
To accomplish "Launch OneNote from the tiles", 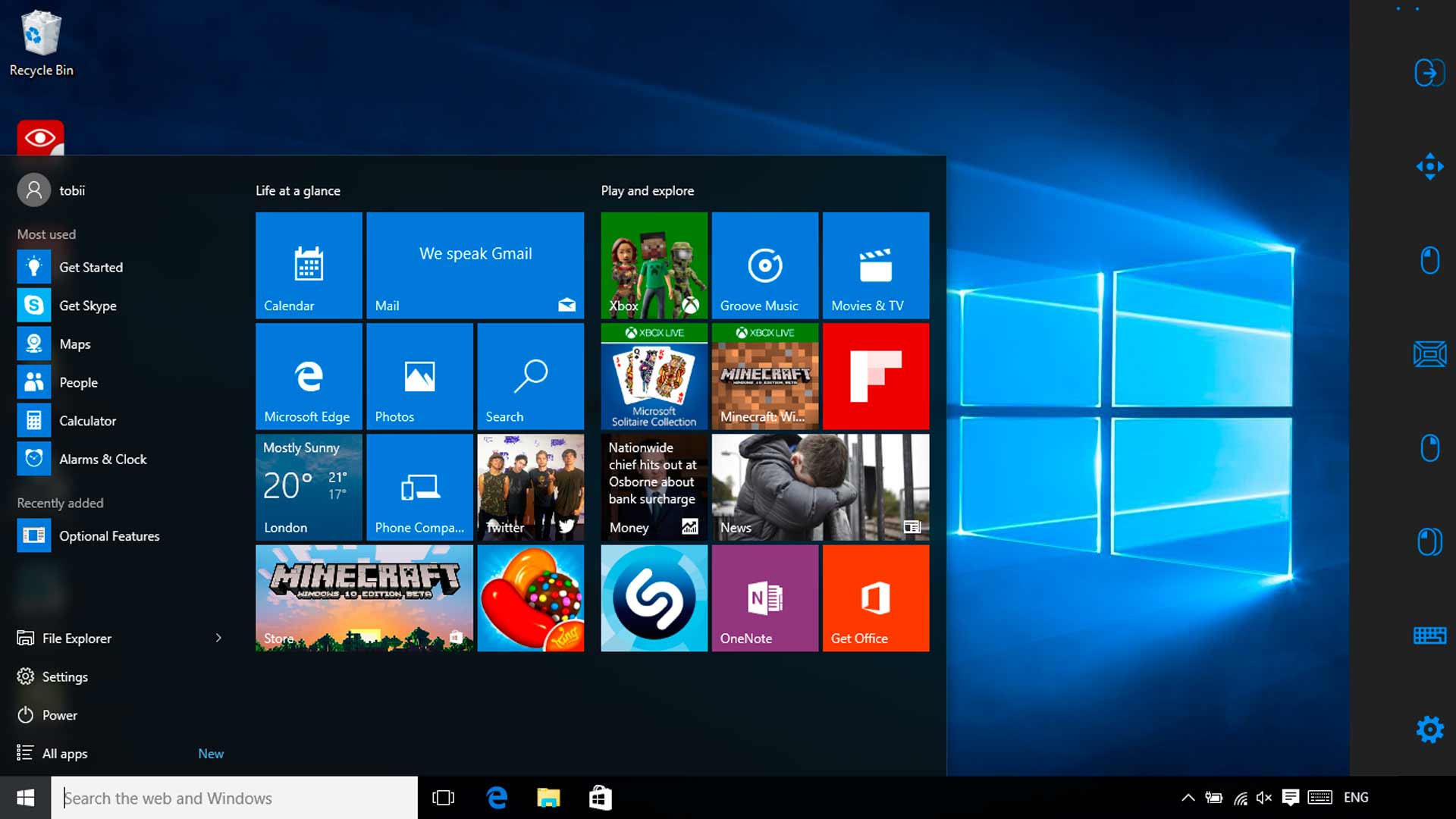I will coord(764,598).
